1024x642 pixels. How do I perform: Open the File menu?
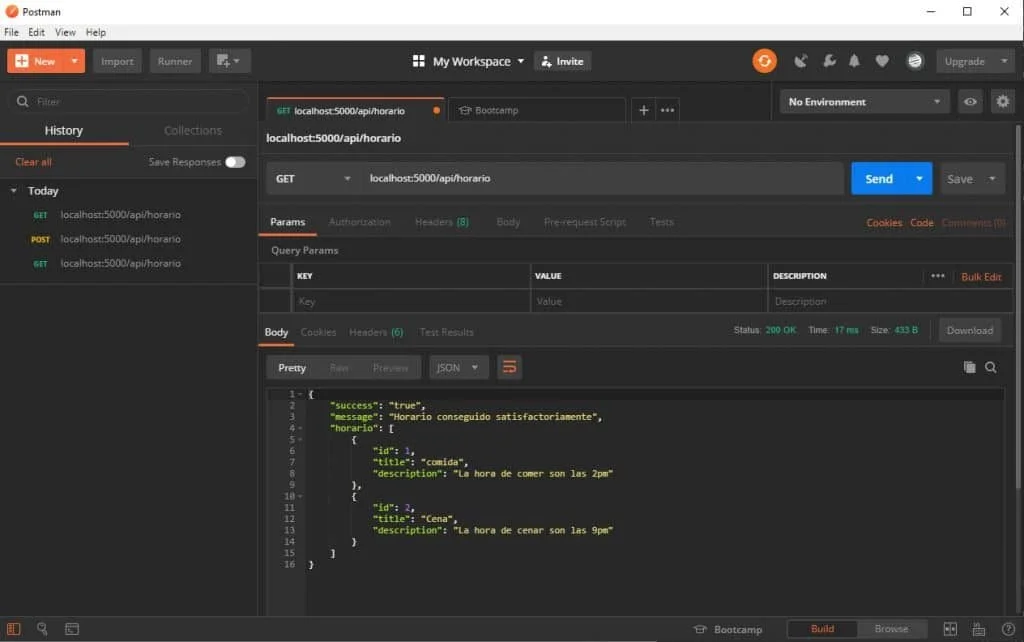point(11,32)
